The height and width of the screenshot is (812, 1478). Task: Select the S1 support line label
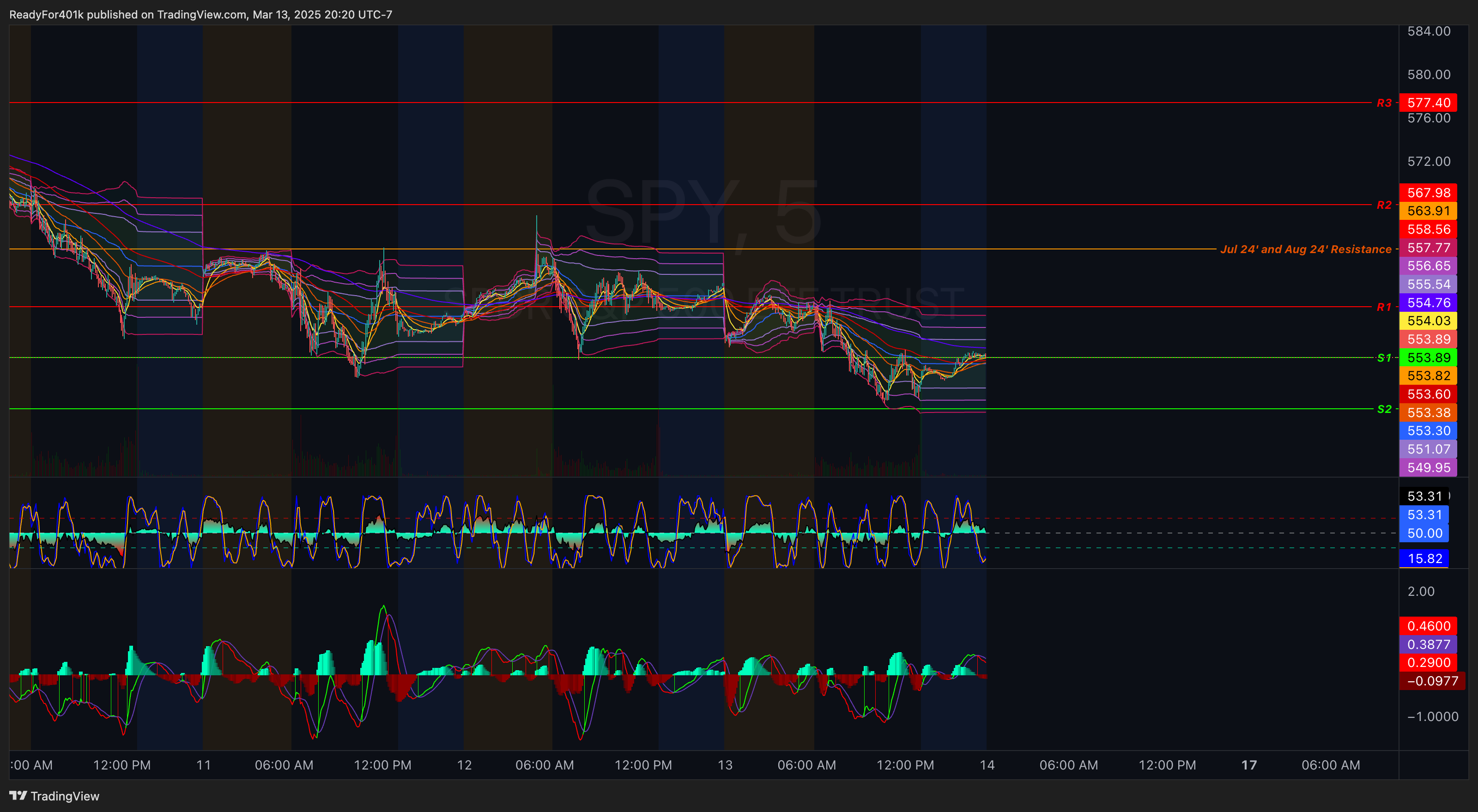point(1384,358)
